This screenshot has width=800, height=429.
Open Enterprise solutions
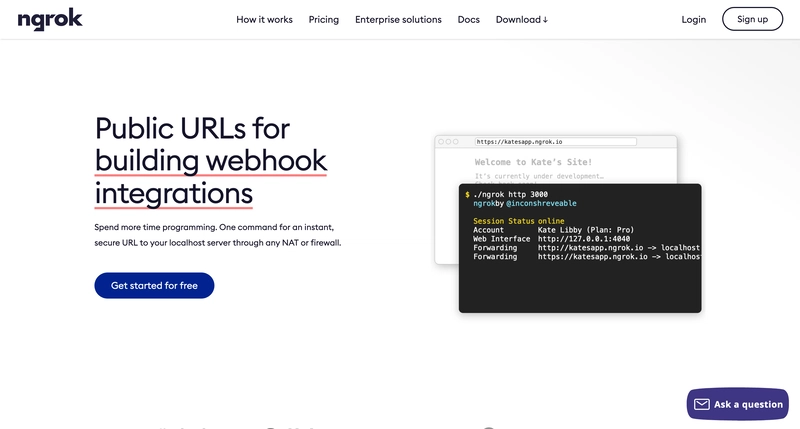(x=398, y=19)
